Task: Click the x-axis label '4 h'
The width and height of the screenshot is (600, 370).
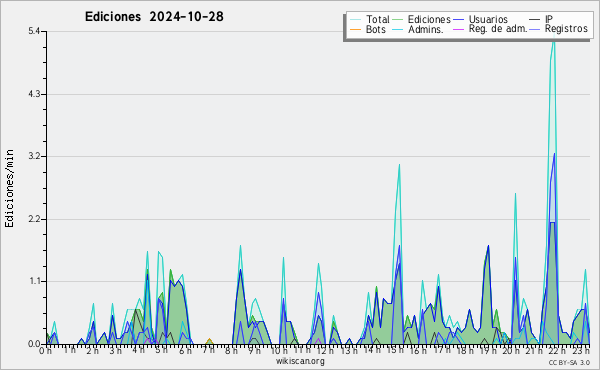Action: pyautogui.click(x=138, y=350)
